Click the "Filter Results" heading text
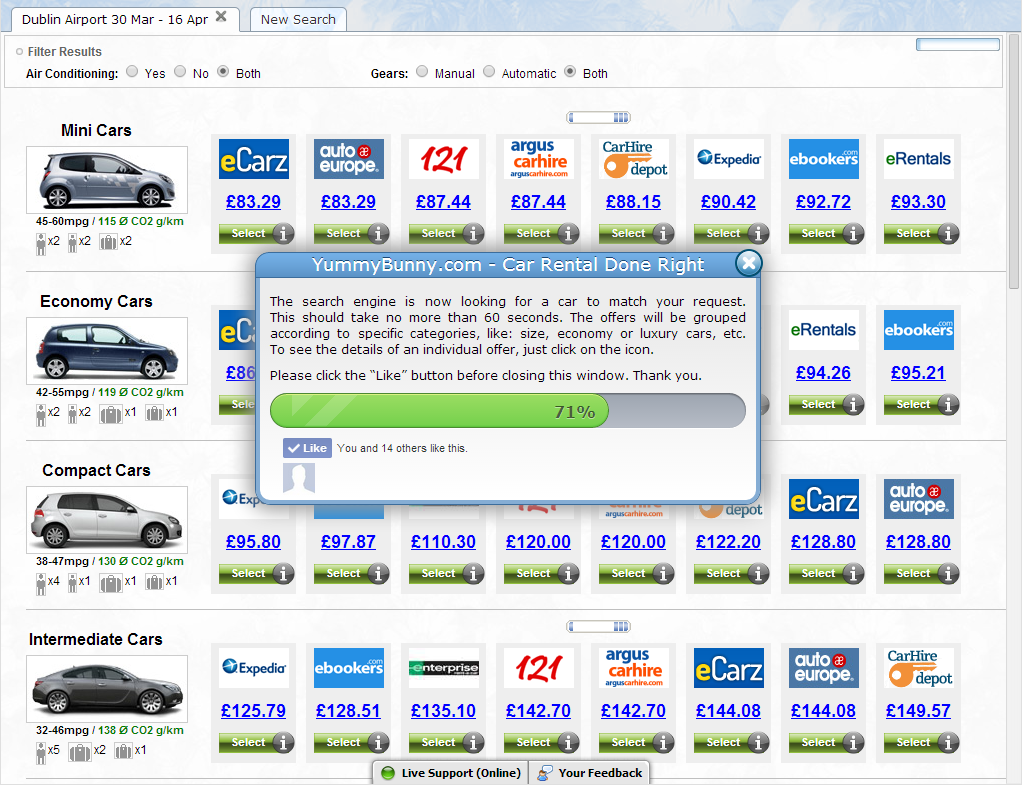 65,52
